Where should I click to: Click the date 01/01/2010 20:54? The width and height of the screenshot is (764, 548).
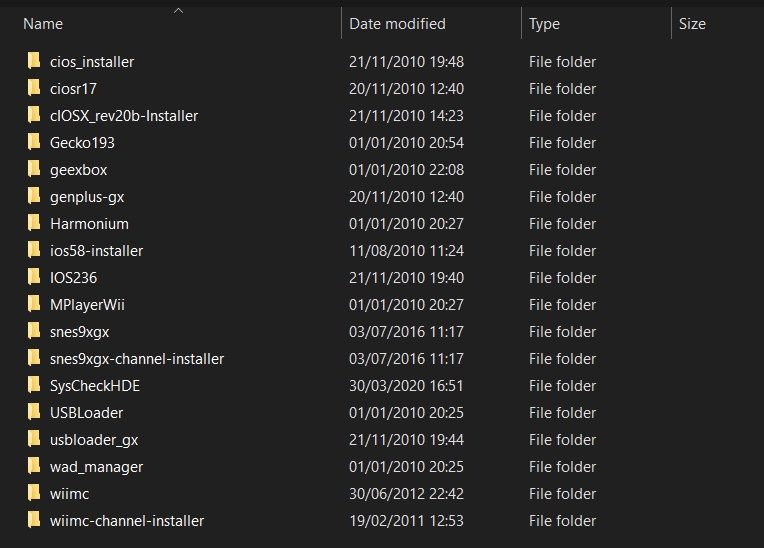pos(406,143)
